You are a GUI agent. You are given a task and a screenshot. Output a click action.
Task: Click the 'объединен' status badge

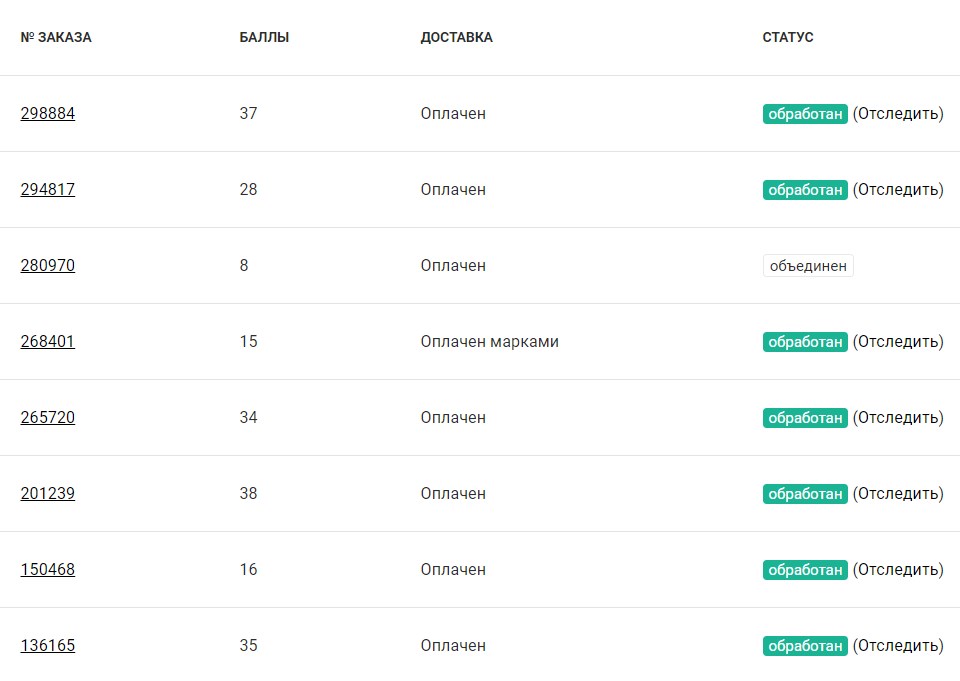pos(808,266)
